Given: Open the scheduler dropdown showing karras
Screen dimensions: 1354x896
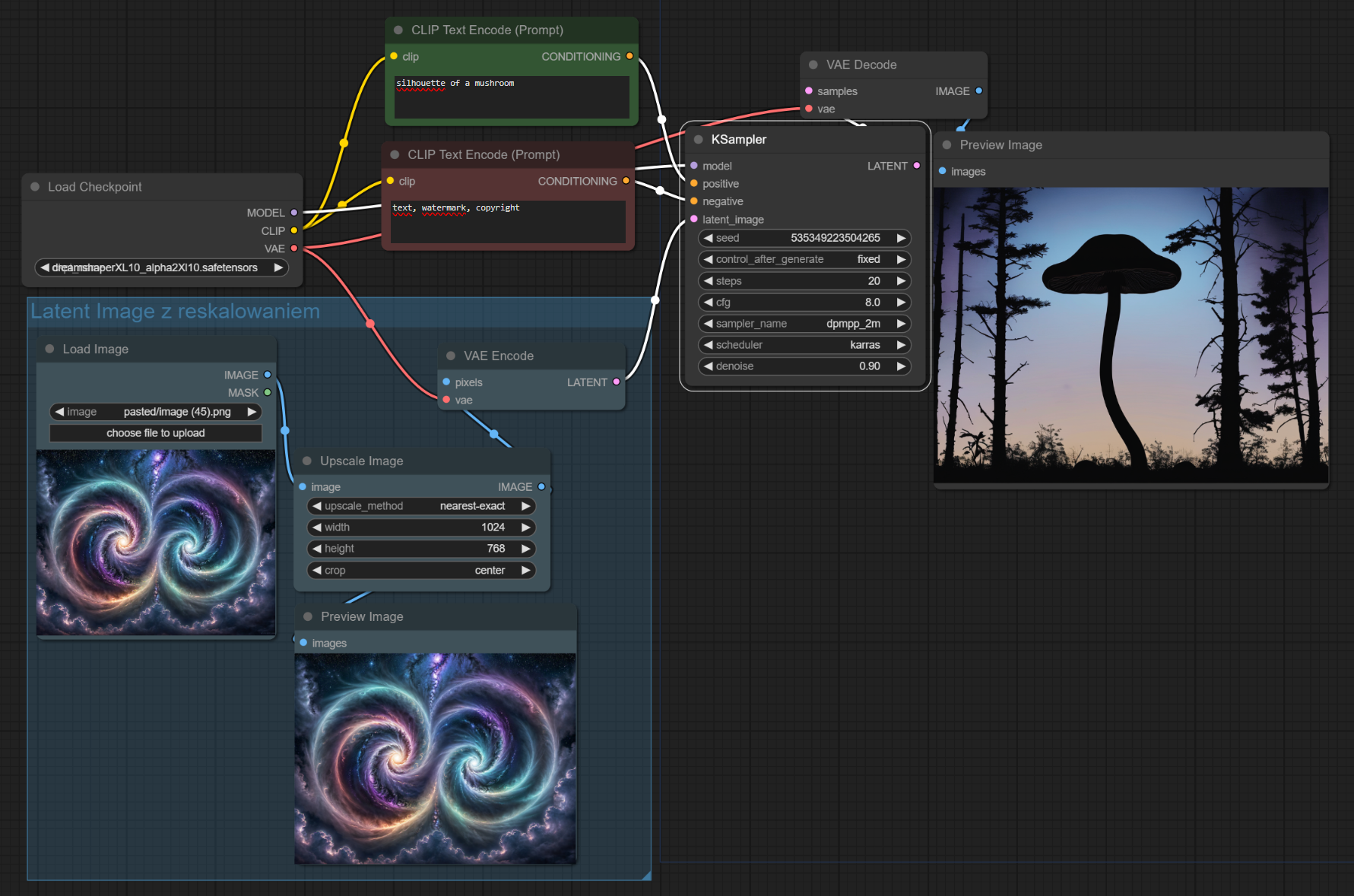Looking at the screenshot, I should pos(804,345).
